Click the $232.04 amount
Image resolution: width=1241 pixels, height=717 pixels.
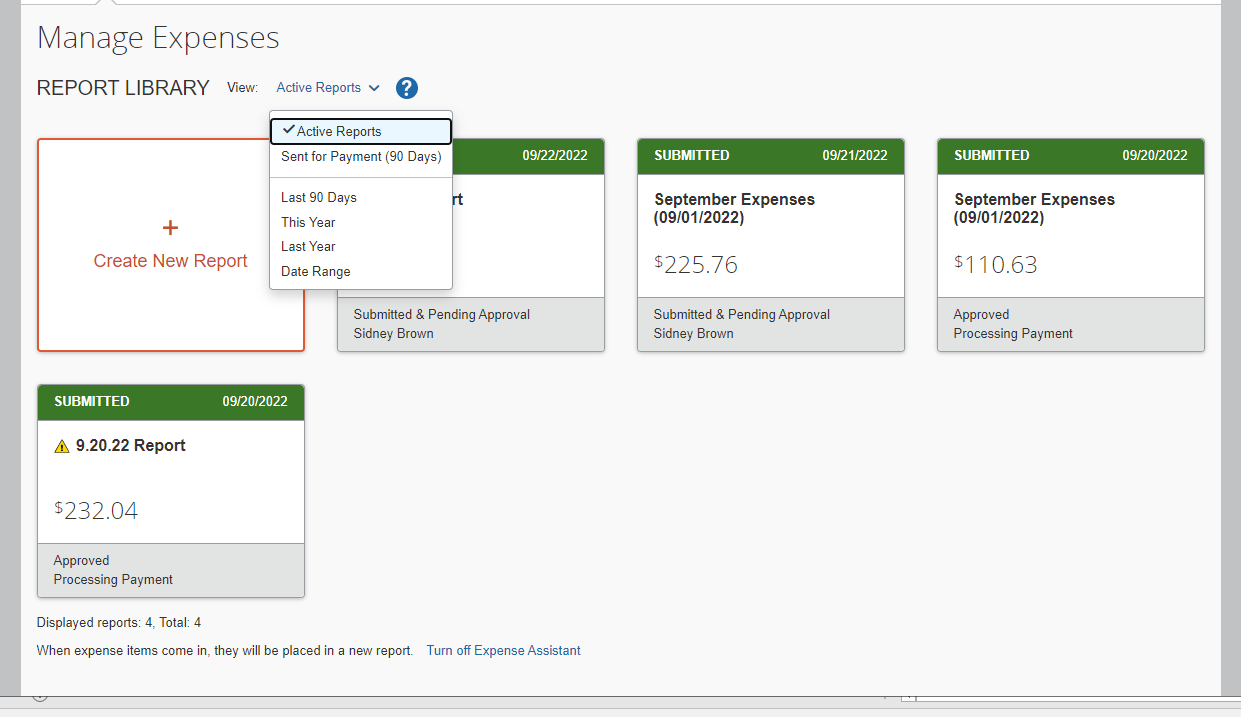tap(96, 511)
